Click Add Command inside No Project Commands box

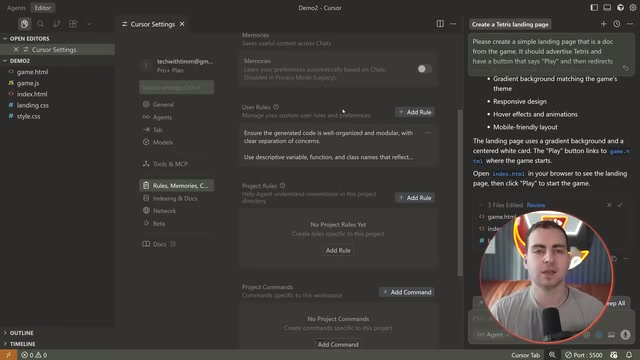point(338,344)
